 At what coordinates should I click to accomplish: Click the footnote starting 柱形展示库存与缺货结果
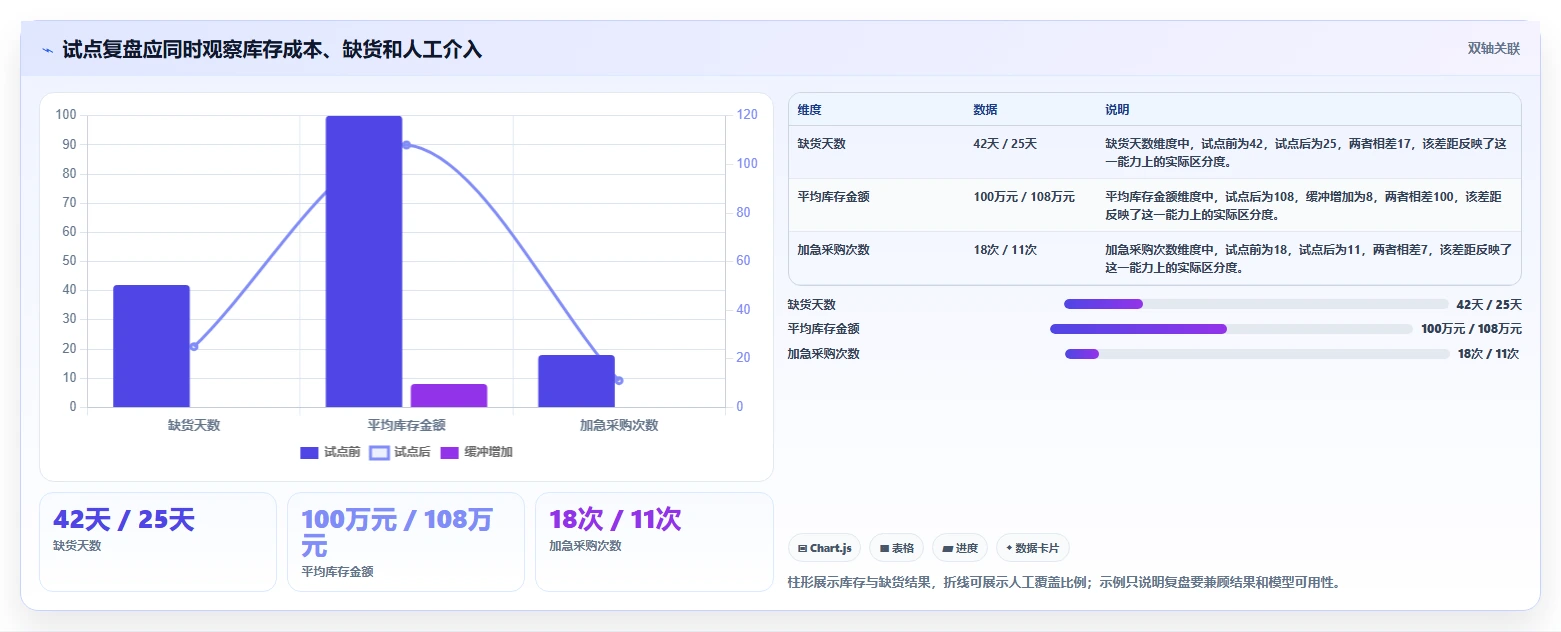(1064, 582)
